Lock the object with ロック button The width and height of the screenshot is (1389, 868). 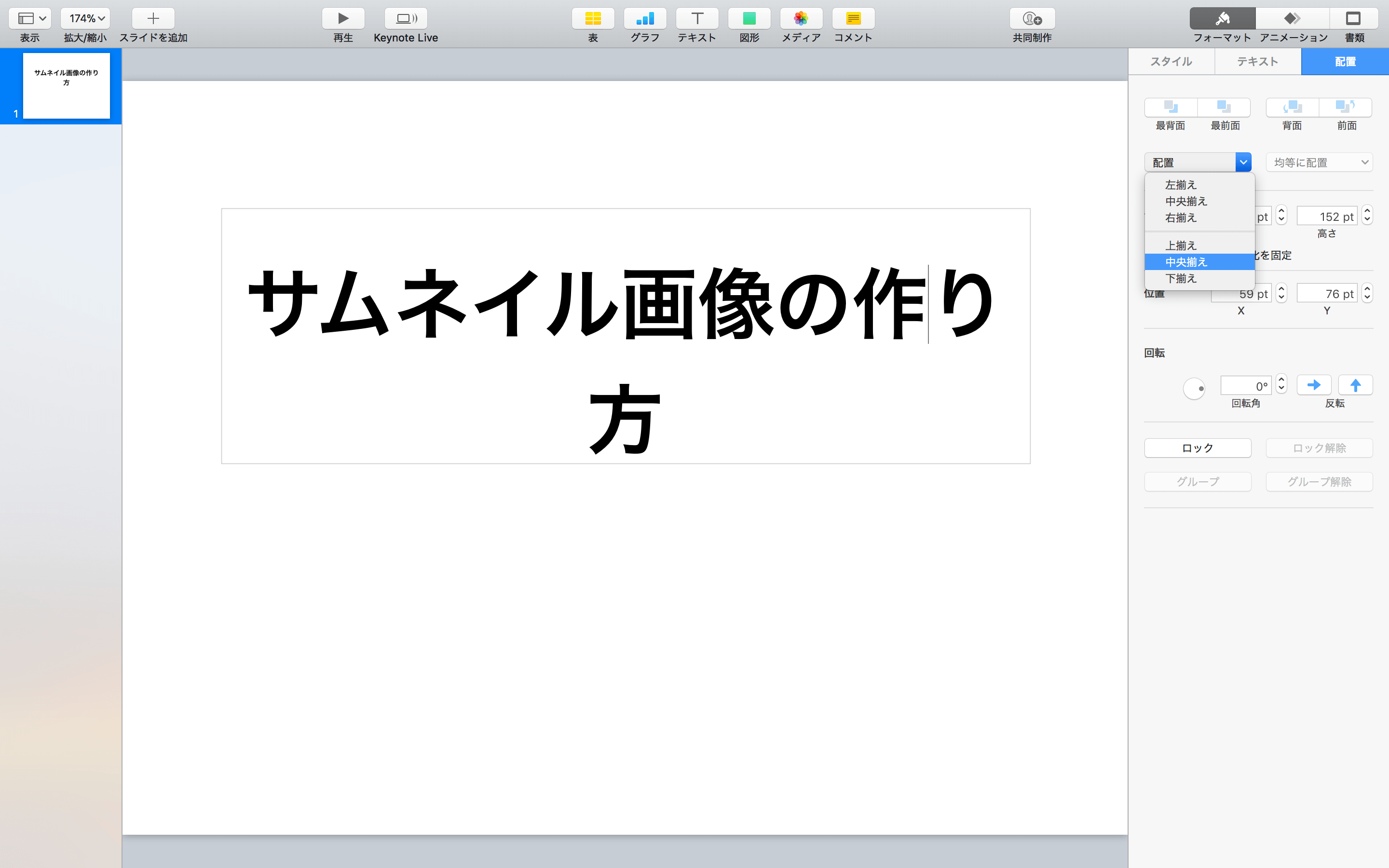(1198, 448)
